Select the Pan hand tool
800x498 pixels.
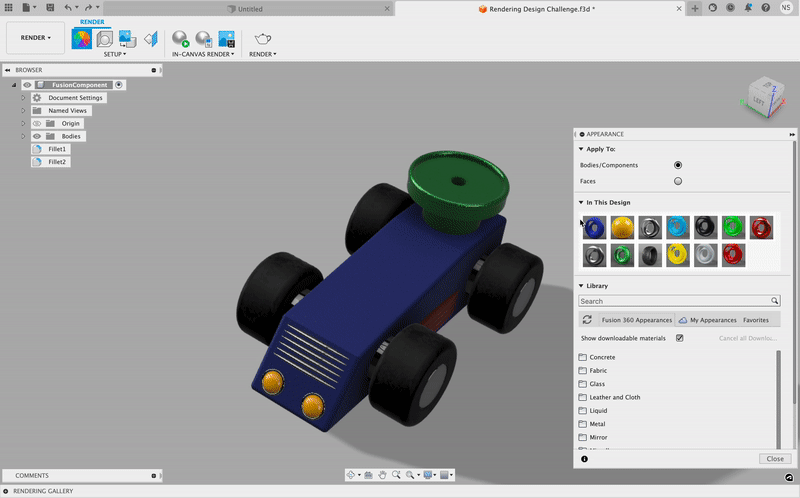point(382,475)
